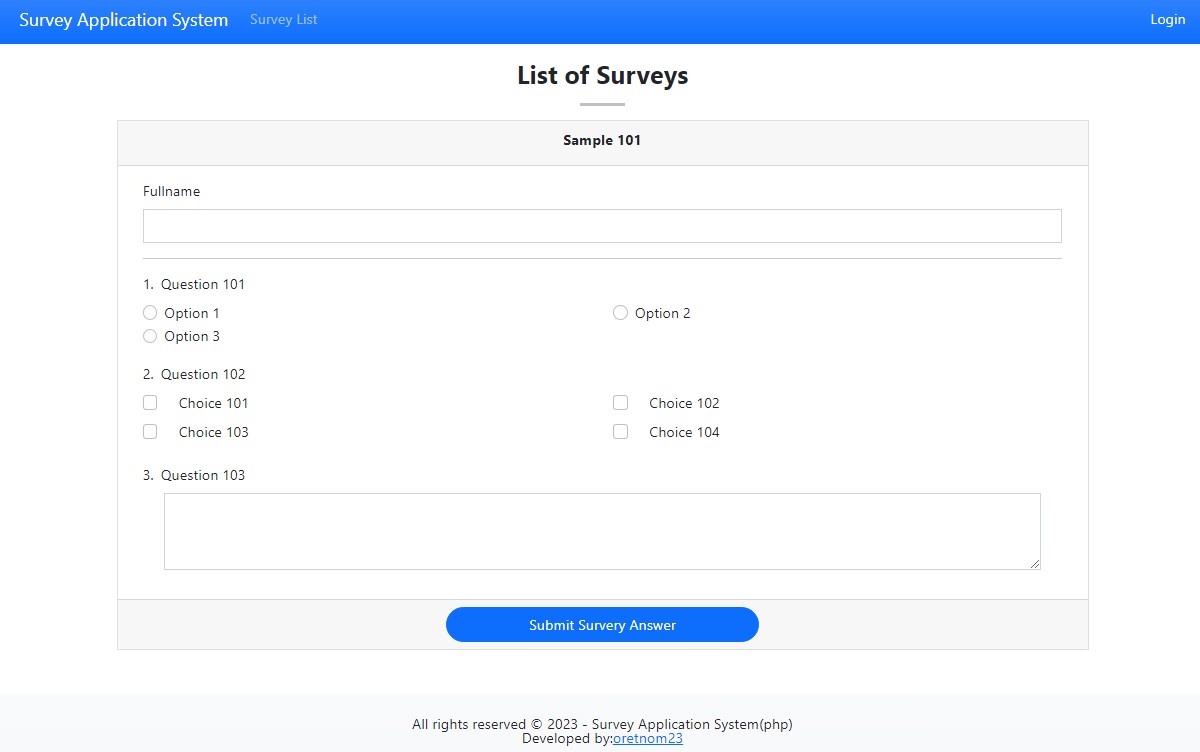Select the Question 103 label text
The width and height of the screenshot is (1200, 752).
coord(203,476)
